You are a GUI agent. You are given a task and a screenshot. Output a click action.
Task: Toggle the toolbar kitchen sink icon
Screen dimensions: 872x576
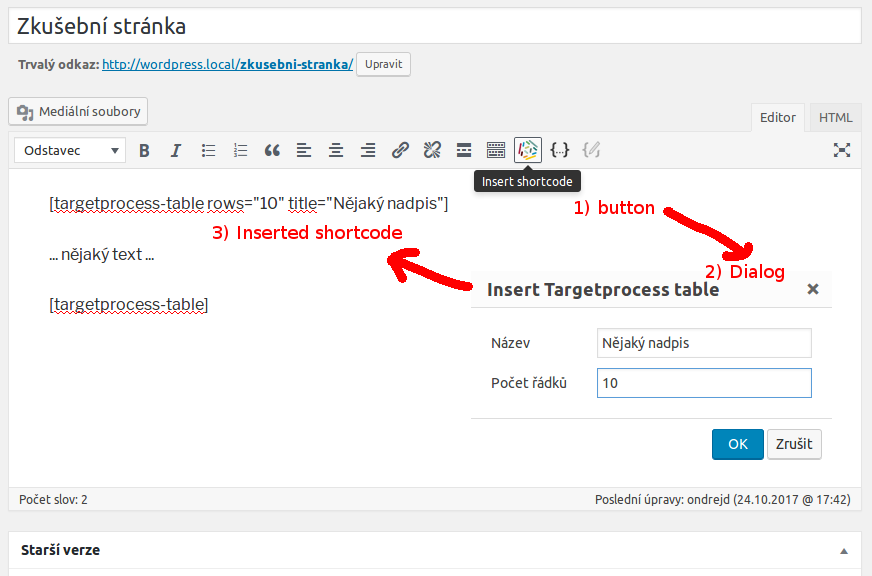pos(496,150)
